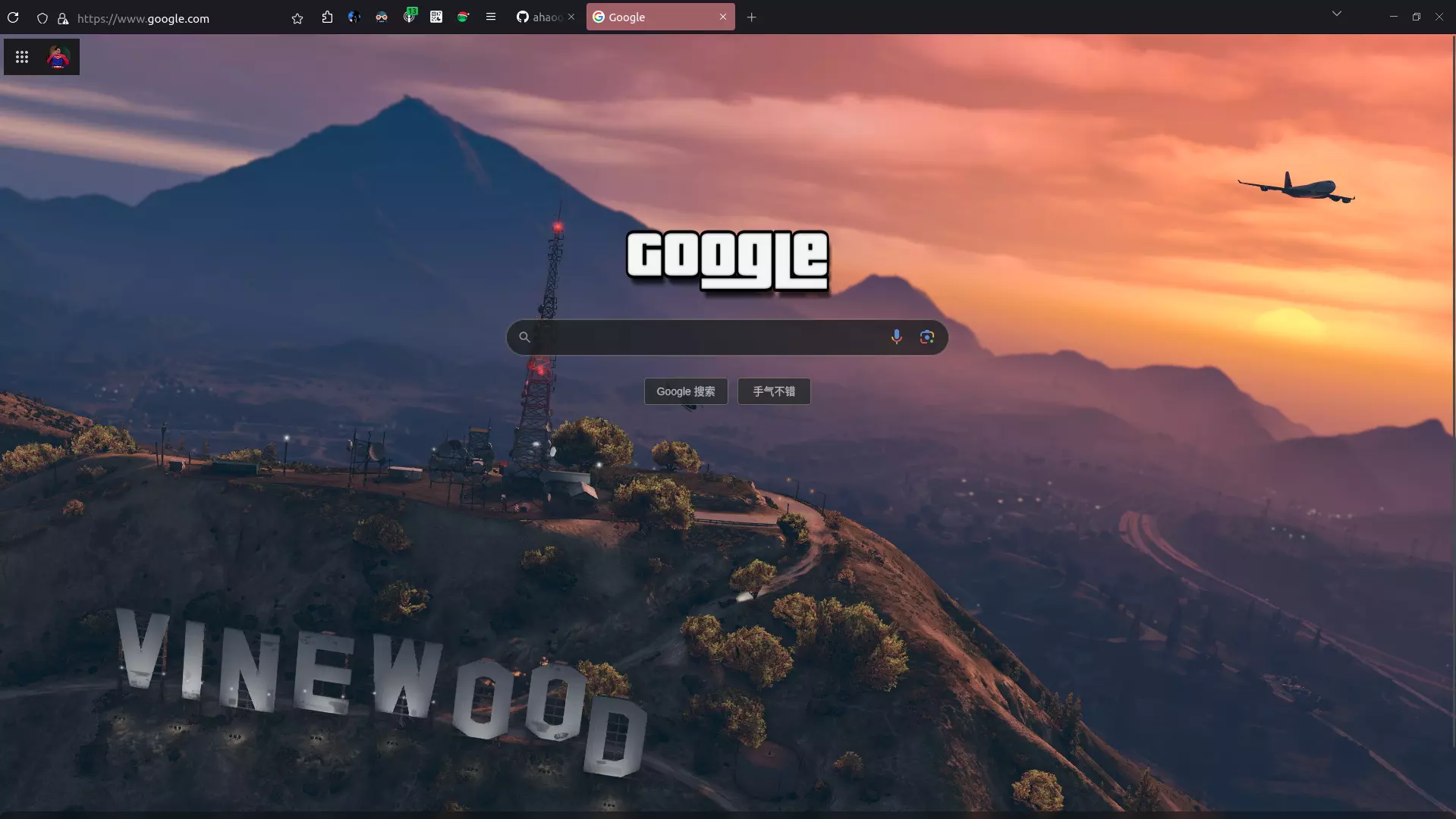Viewport: 1456px width, 819px height.
Task: Switch to the GitHub ahao tab
Action: pos(539,17)
